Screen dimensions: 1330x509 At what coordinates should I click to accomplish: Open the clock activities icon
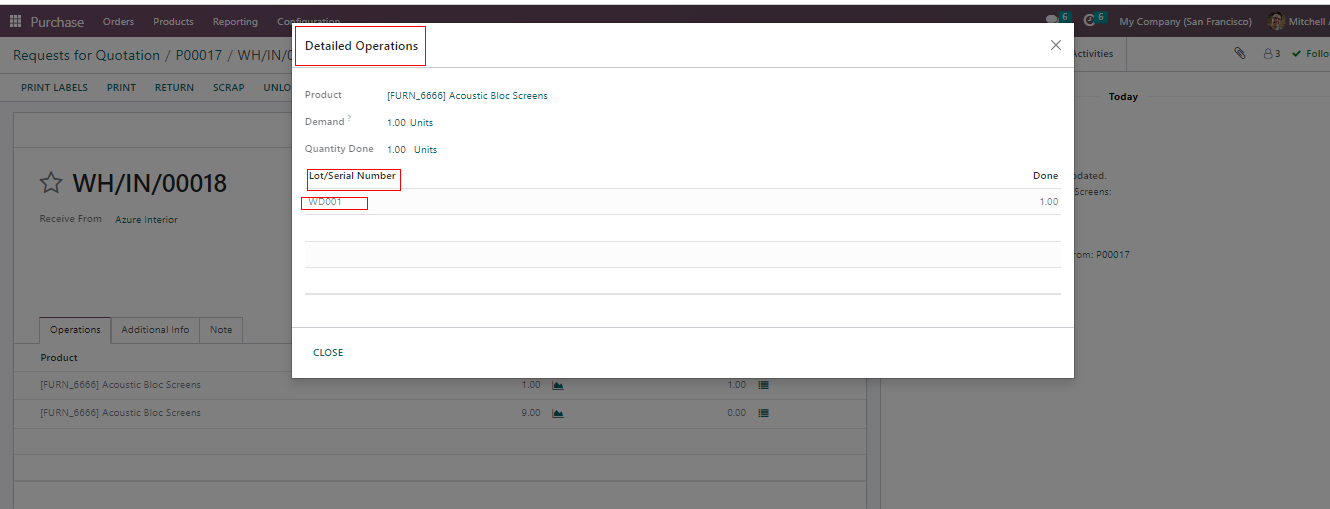coord(1090,20)
